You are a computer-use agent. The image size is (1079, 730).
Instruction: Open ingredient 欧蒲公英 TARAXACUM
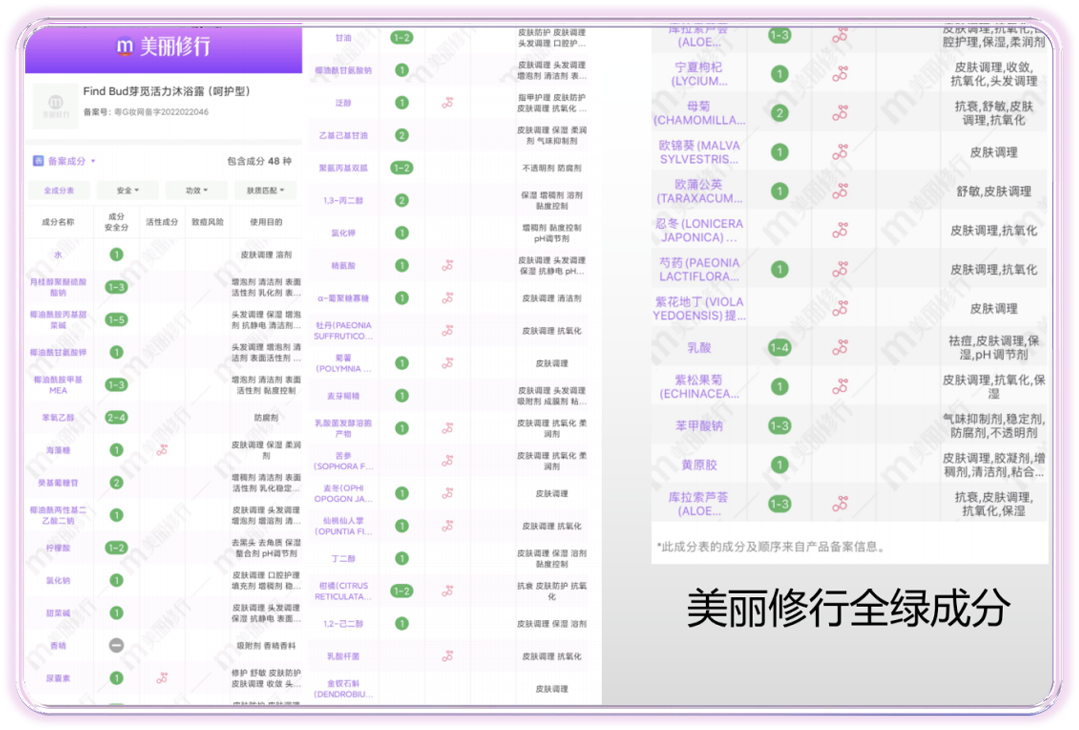tap(699, 191)
